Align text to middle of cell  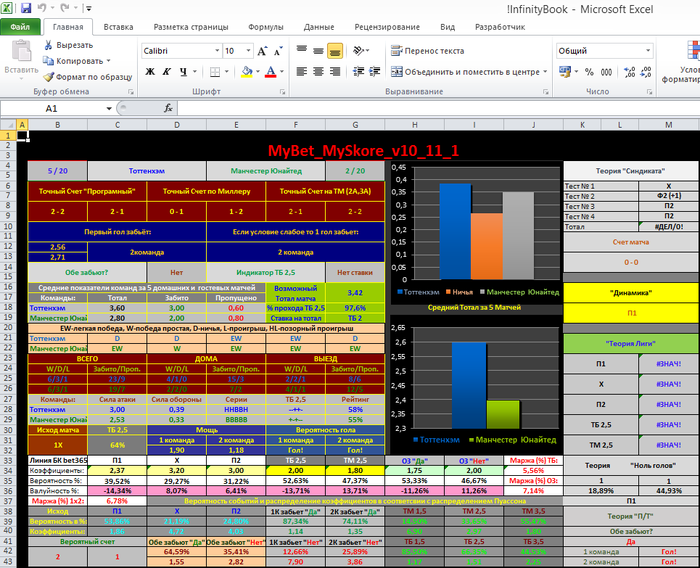coord(318,50)
